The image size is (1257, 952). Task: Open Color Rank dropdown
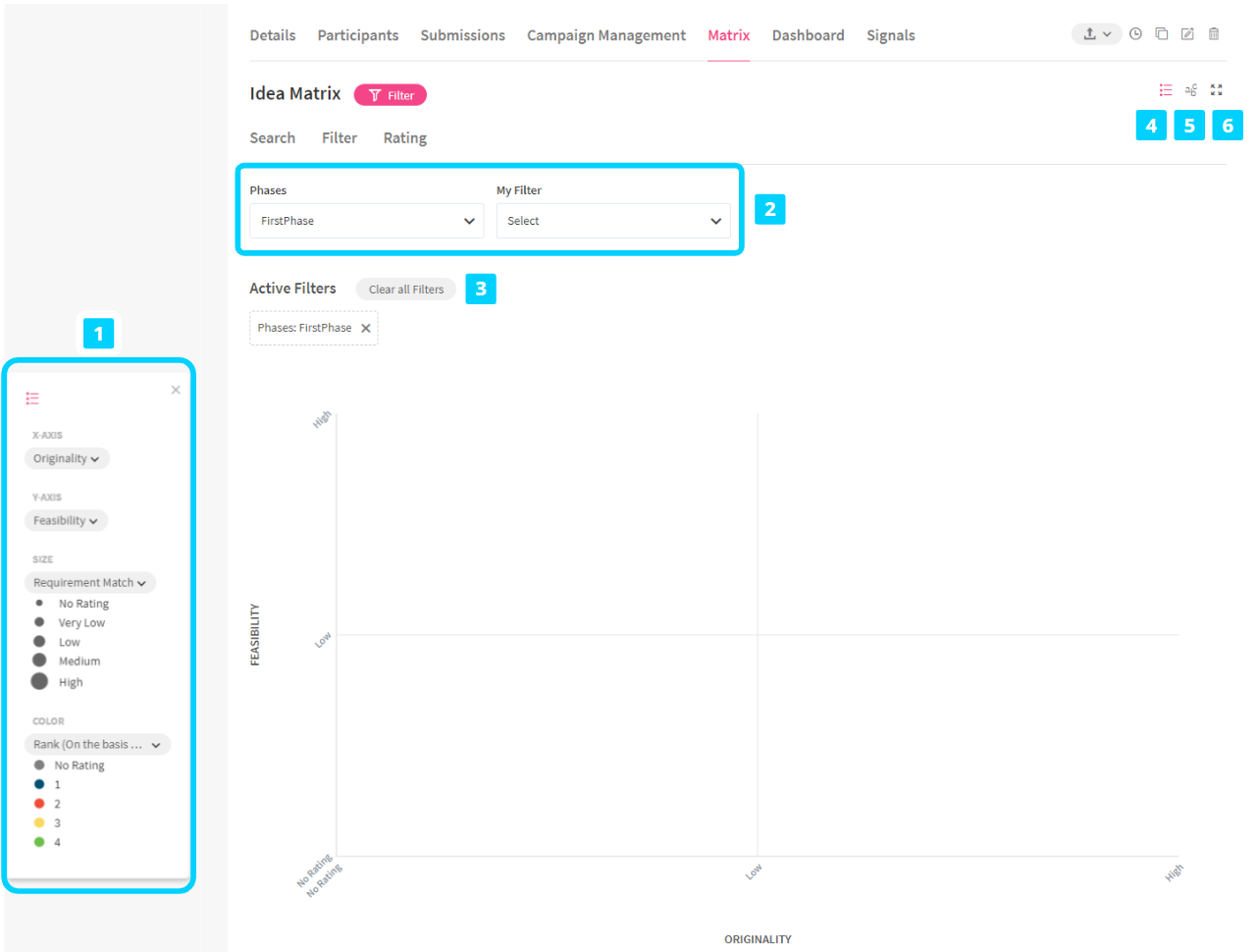click(98, 745)
